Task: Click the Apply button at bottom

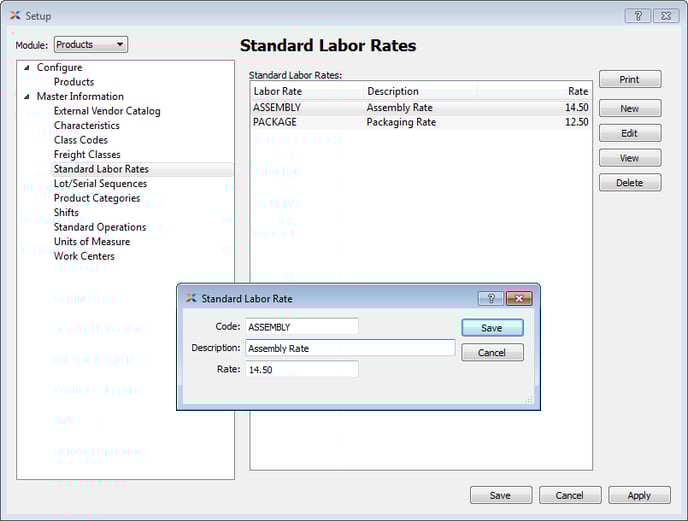Action: click(x=639, y=495)
